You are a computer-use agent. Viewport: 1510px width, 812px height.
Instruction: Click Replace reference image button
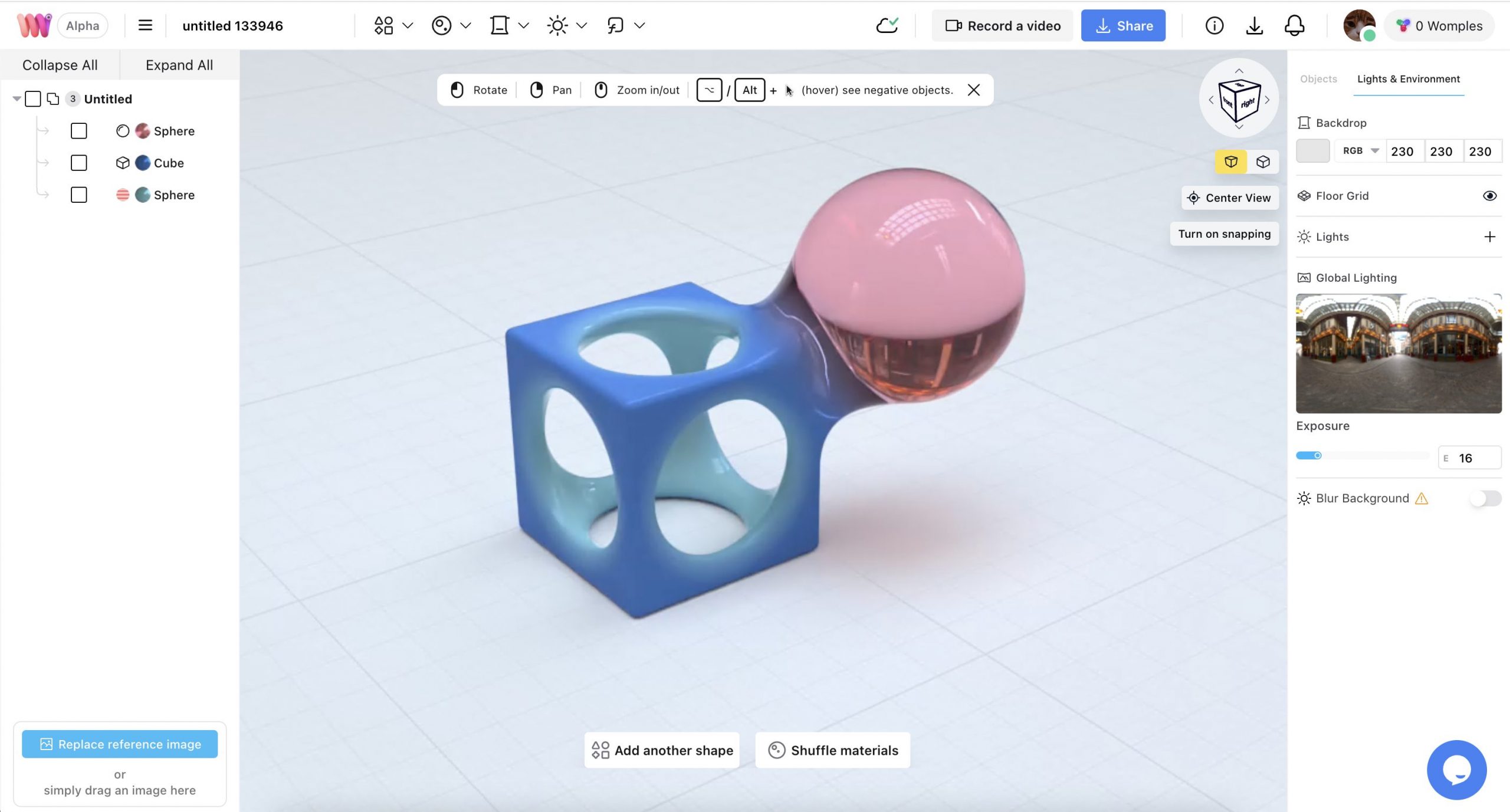(120, 744)
